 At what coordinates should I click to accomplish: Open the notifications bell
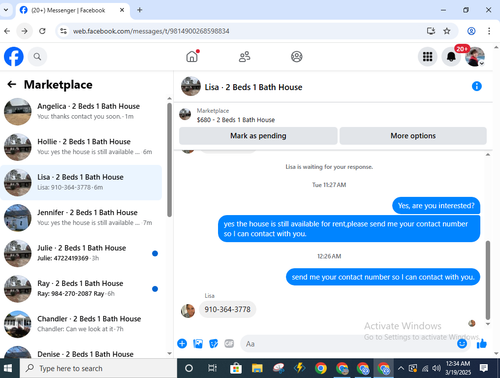451,56
